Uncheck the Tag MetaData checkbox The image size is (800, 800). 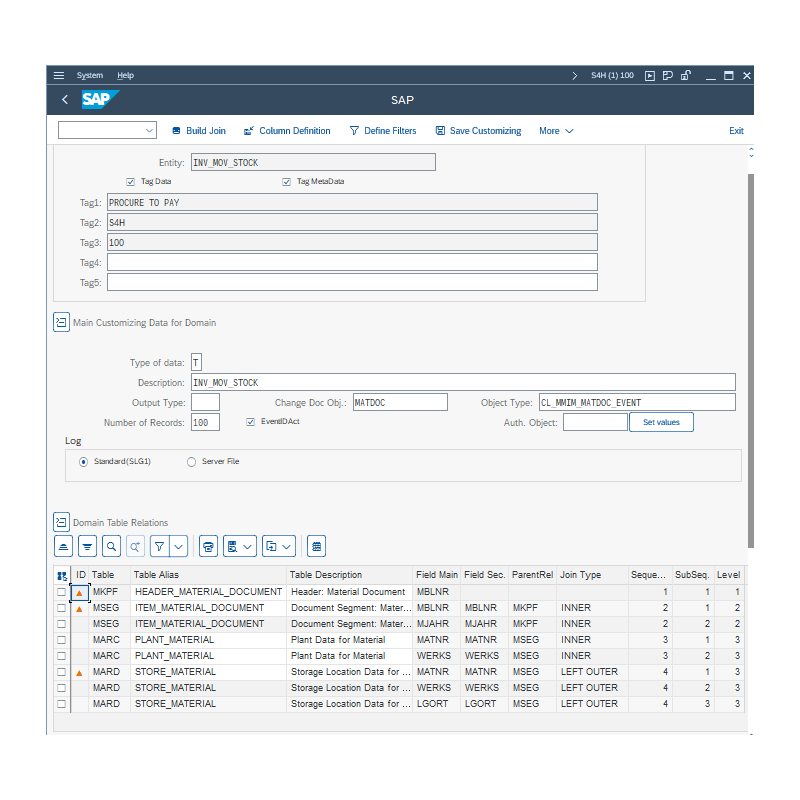287,182
